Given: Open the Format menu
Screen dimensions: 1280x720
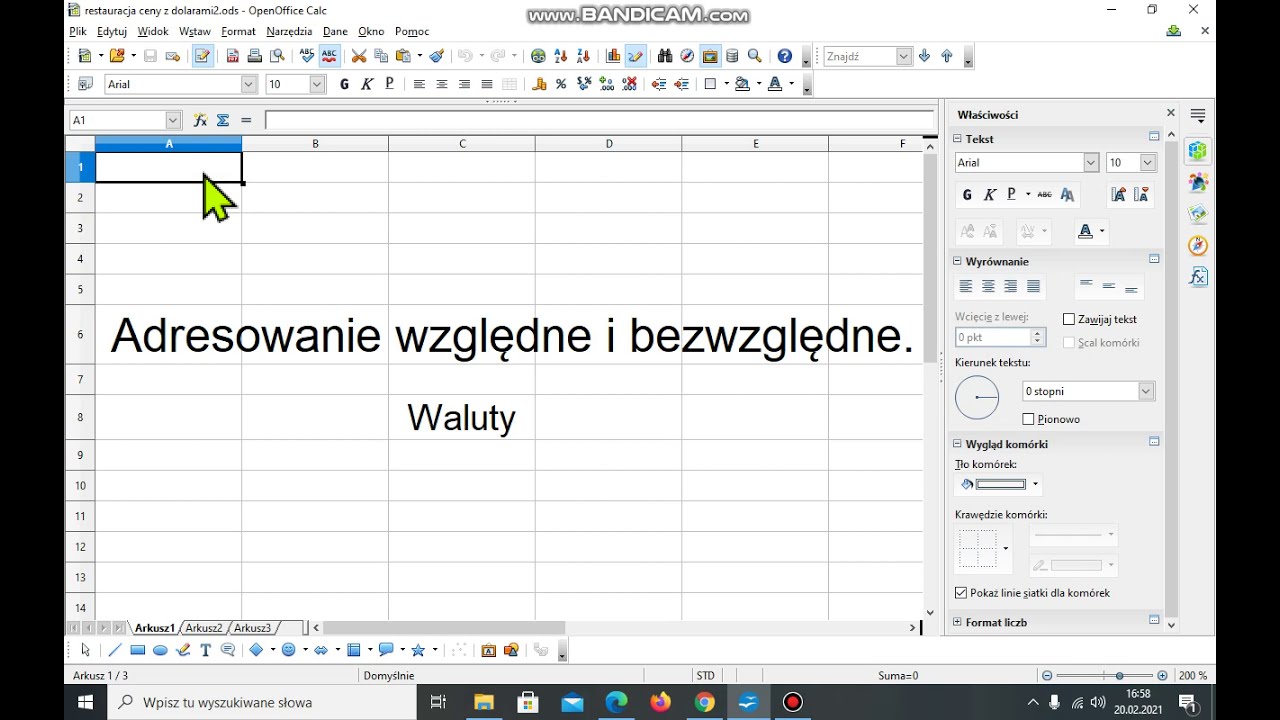Looking at the screenshot, I should 239,31.
